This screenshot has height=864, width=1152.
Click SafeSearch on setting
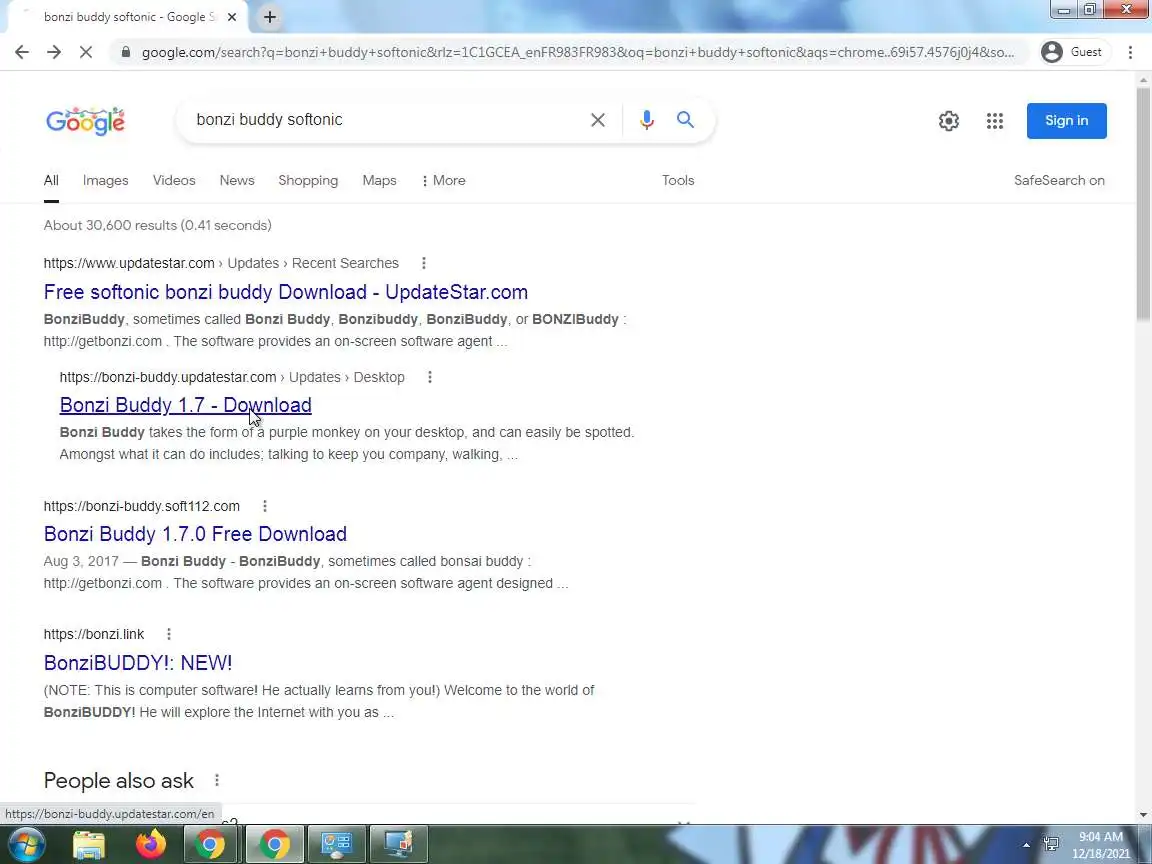pyautogui.click(x=1059, y=181)
